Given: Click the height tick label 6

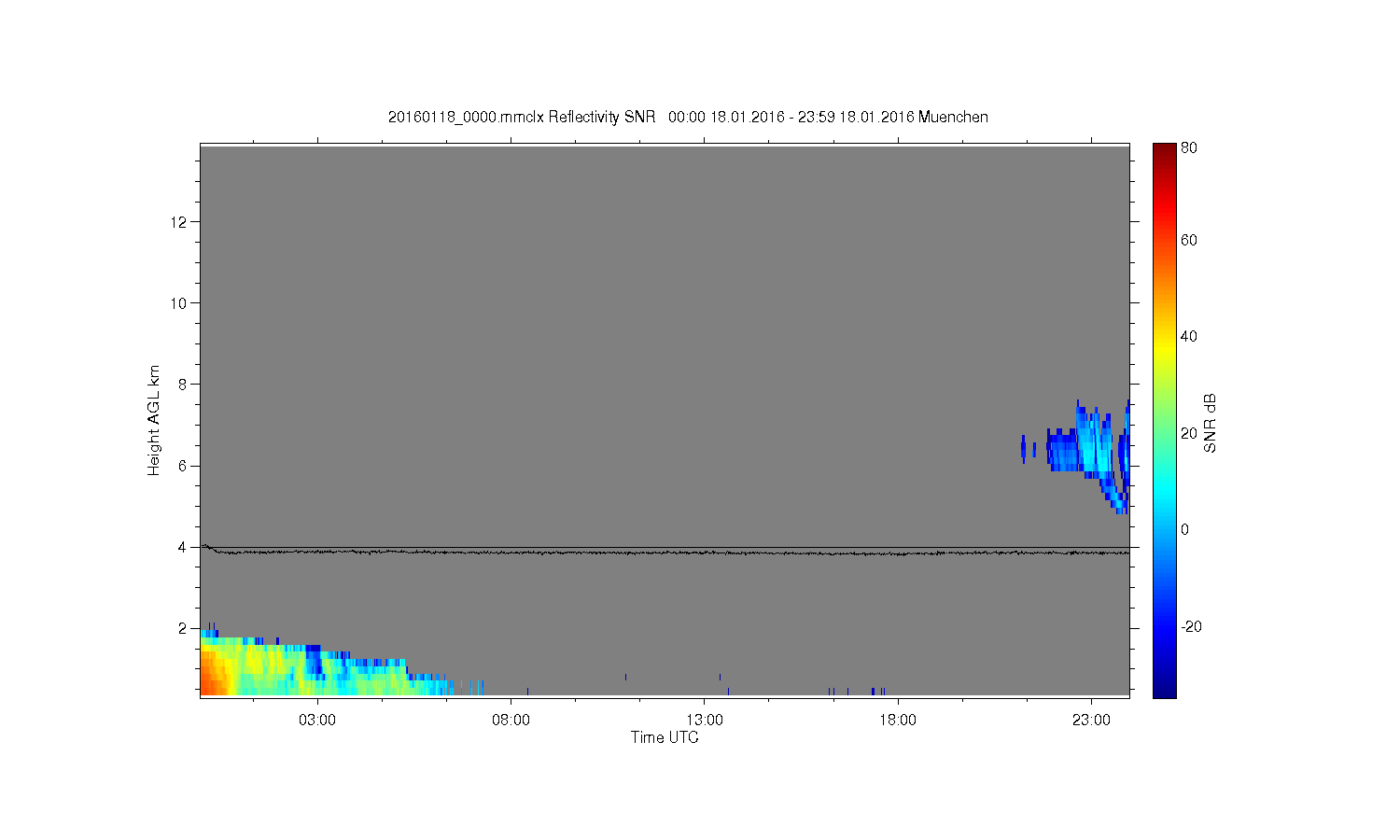Looking at the screenshot, I should click(184, 466).
